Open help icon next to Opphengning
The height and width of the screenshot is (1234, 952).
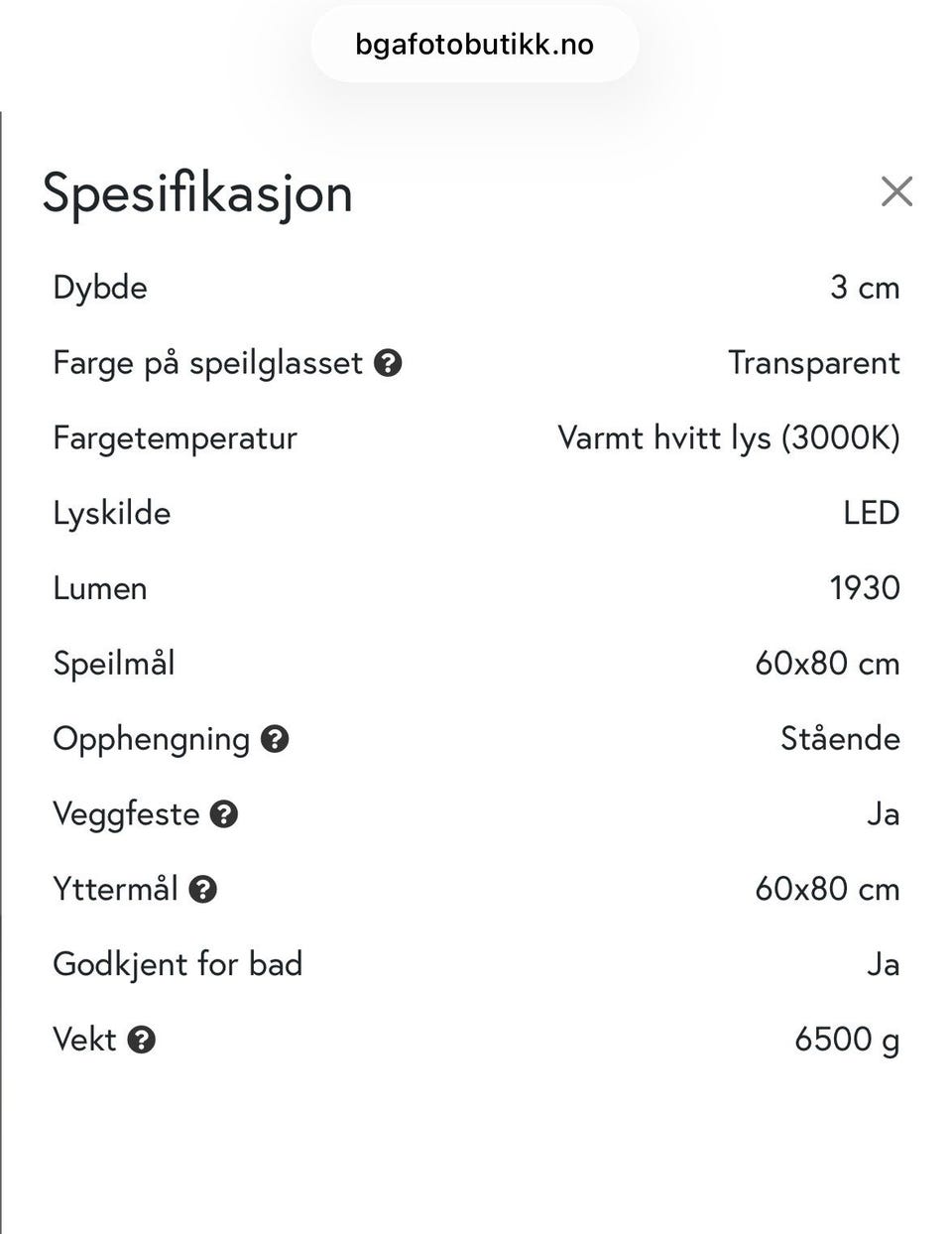click(275, 739)
